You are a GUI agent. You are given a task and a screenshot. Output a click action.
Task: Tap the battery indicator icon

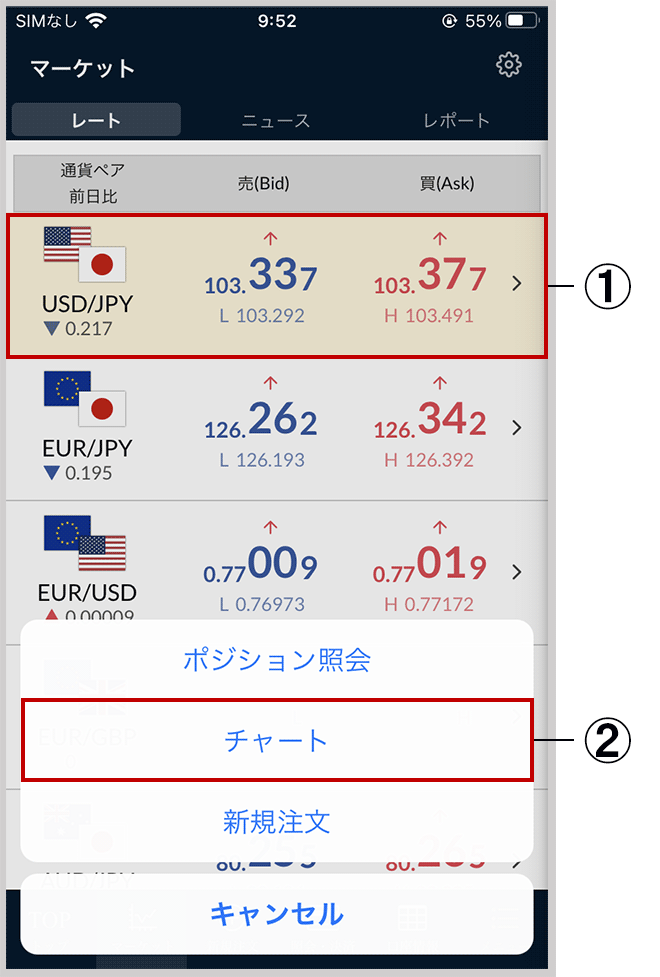click(x=522, y=21)
